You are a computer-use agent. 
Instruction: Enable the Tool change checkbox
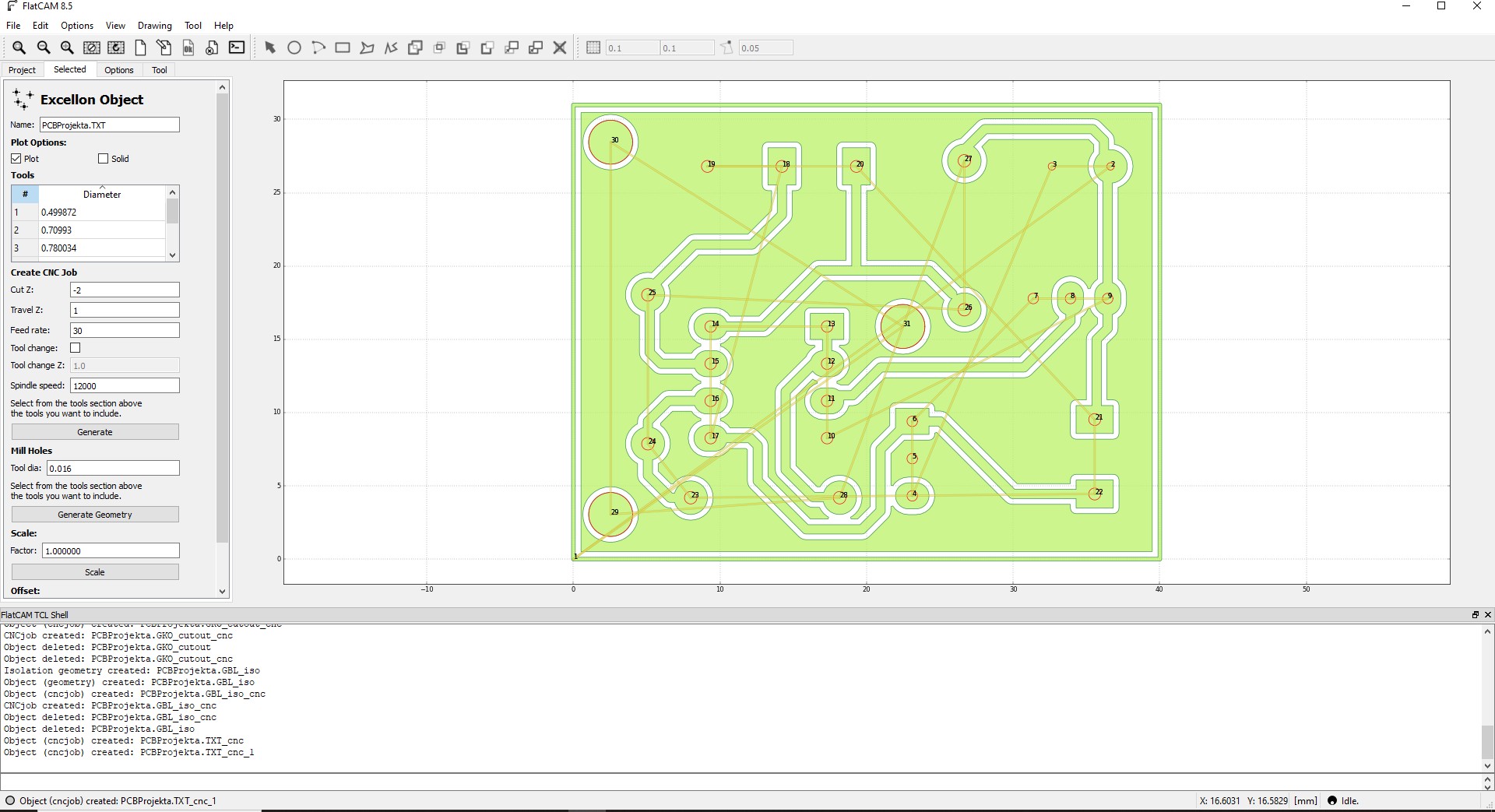[x=76, y=348]
